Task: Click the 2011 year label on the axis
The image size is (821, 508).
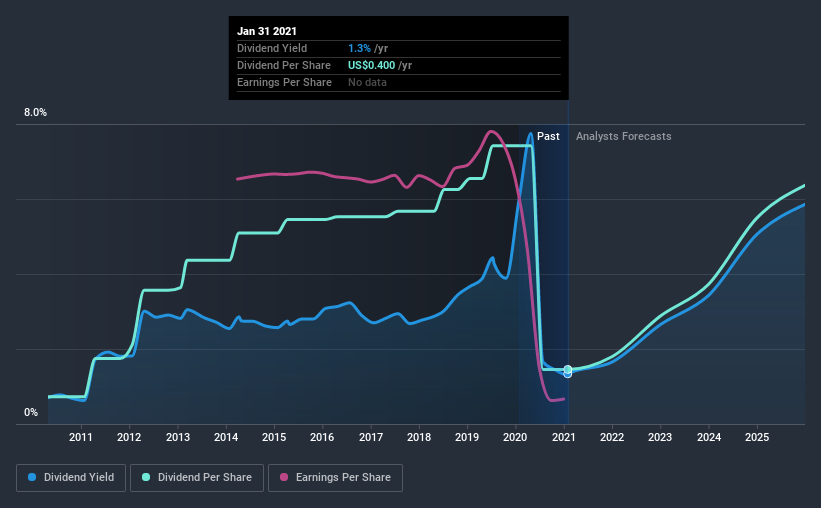Action: 81,438
